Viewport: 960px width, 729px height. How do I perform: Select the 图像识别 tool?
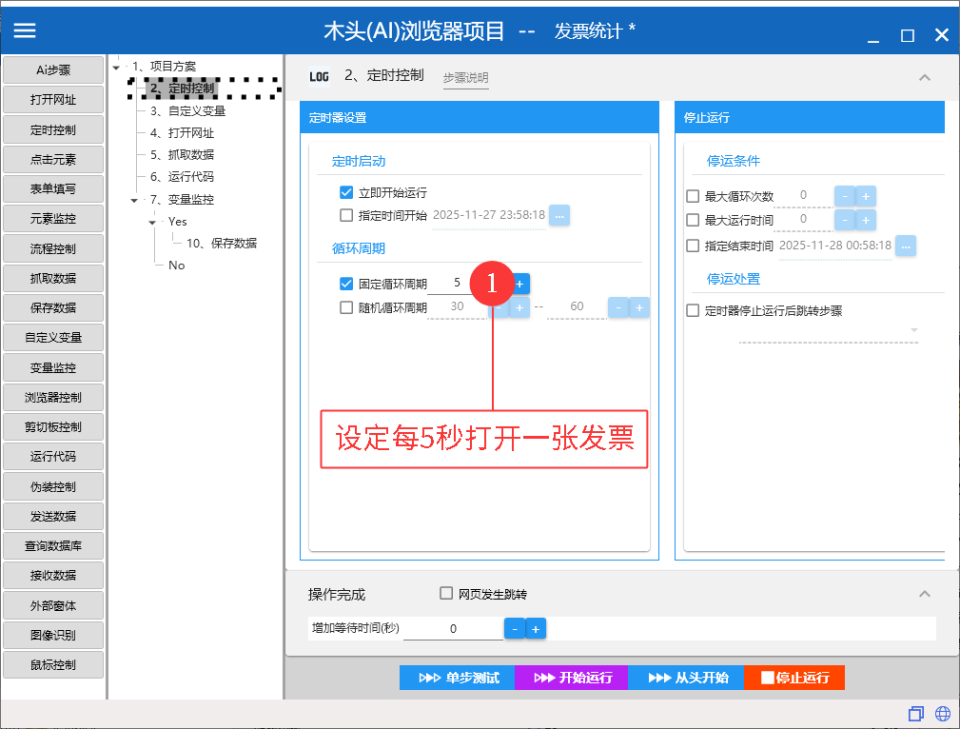point(53,635)
